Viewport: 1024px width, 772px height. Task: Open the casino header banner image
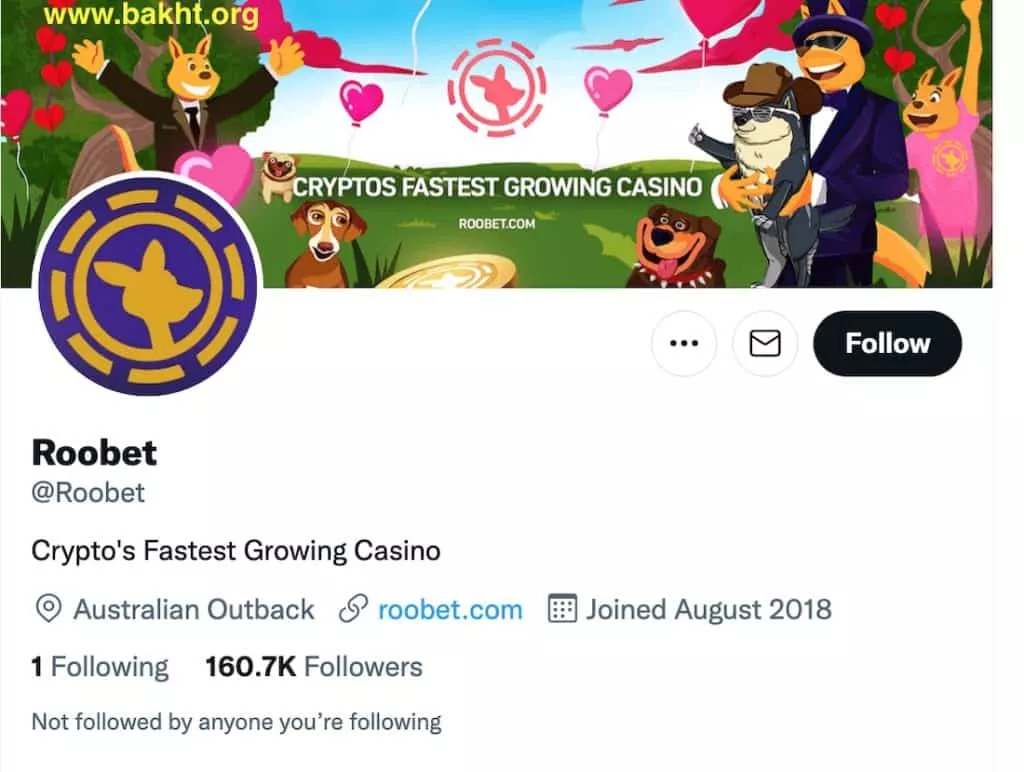pos(496,144)
